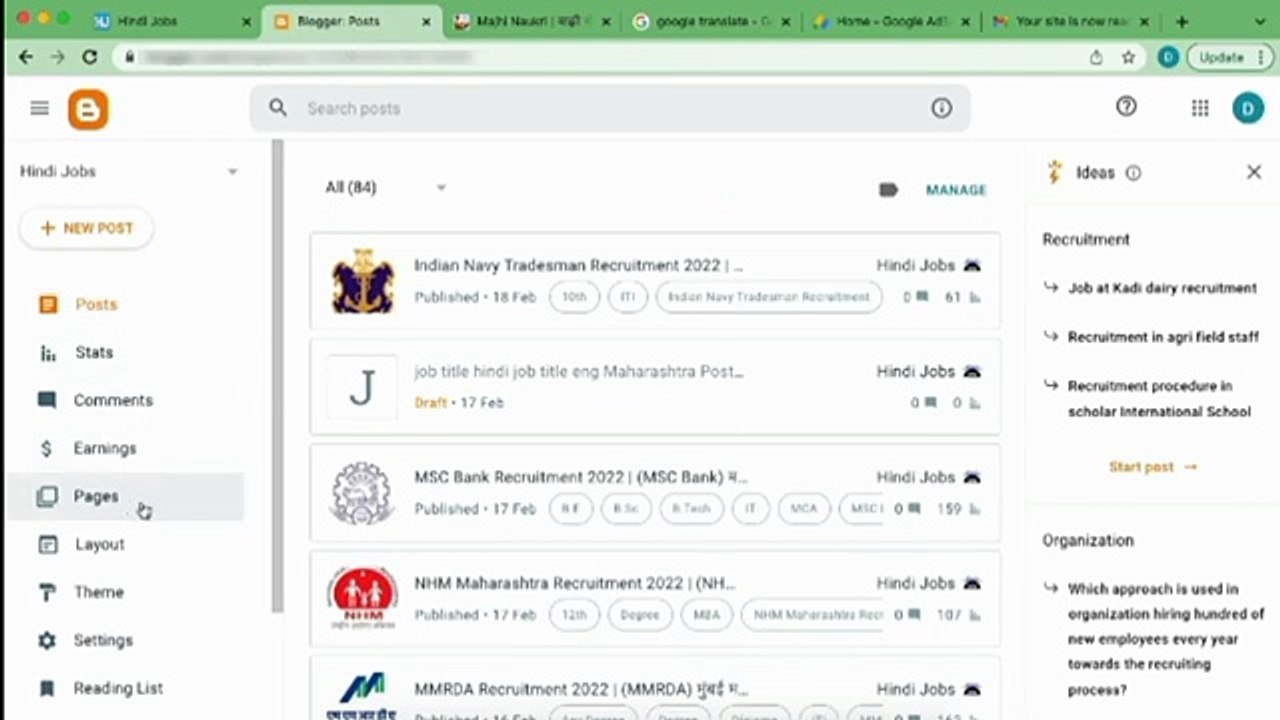Image resolution: width=1280 pixels, height=720 pixels.
Task: Click the Layout sidebar icon
Action: click(47, 545)
